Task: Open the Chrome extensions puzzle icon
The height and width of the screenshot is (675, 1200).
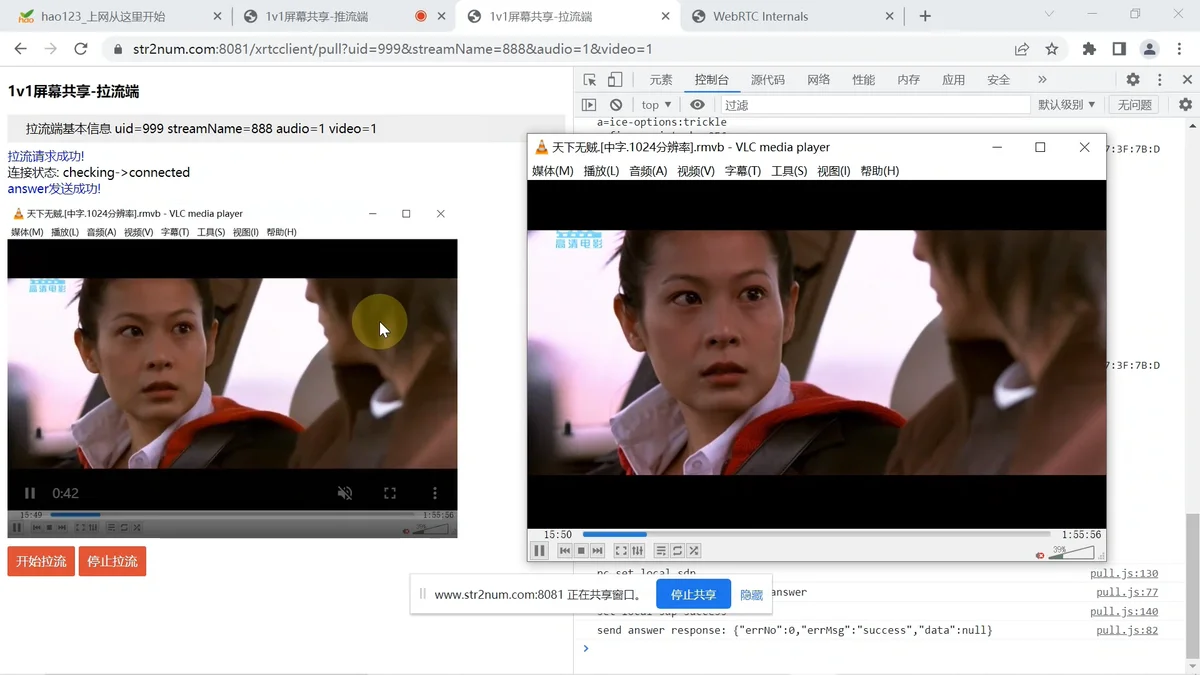Action: tap(1089, 49)
